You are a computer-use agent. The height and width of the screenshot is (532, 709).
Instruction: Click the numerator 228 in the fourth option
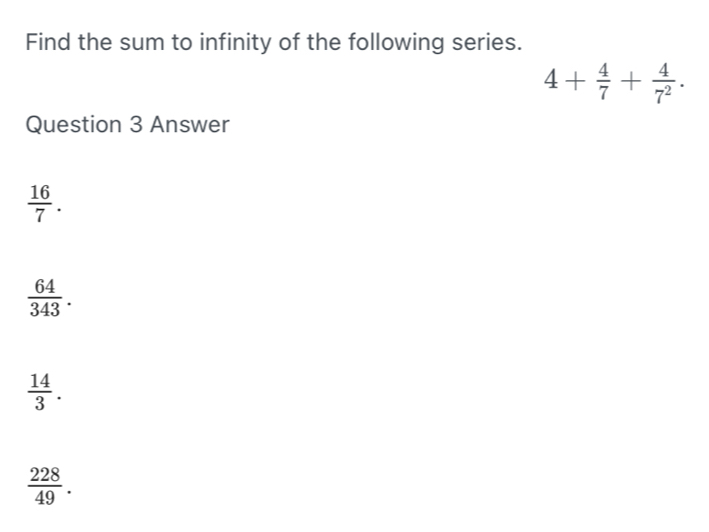pyautogui.click(x=46, y=474)
